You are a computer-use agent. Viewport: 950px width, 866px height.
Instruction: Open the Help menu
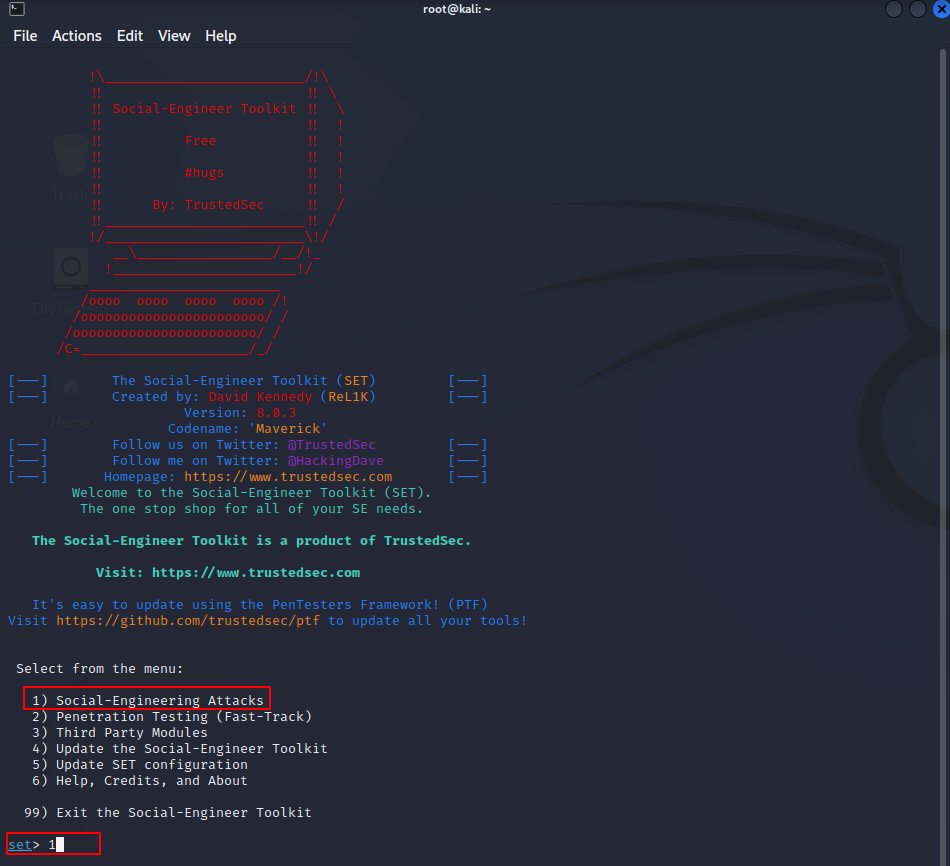coord(221,36)
